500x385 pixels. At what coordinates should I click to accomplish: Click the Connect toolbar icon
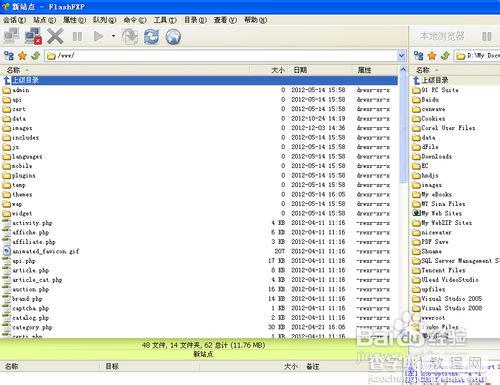point(11,36)
